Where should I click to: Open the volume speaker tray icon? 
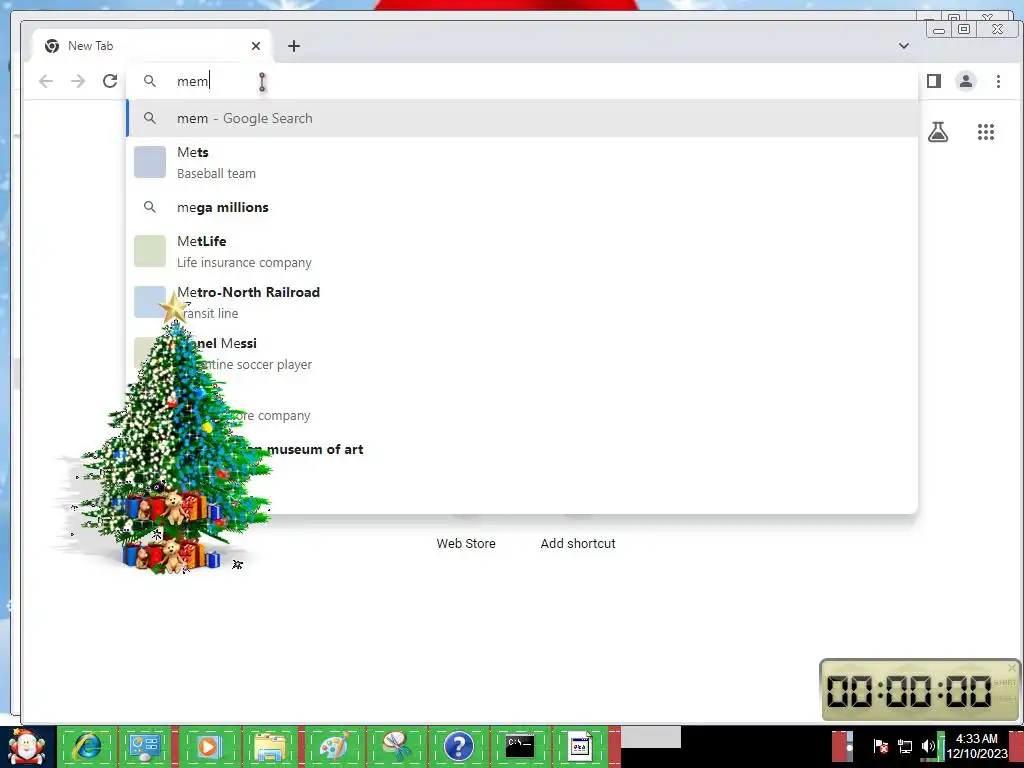coord(928,746)
